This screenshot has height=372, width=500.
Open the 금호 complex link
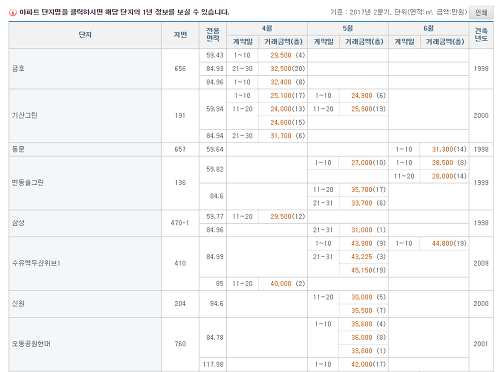pos(18,69)
